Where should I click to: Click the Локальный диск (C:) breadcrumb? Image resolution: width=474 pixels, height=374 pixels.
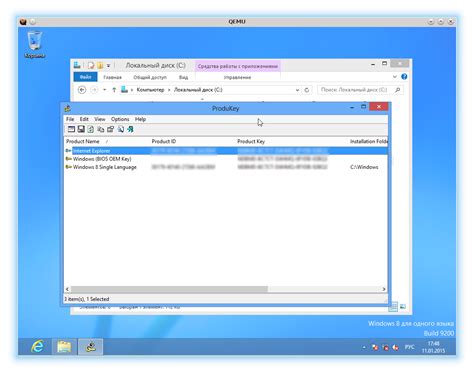(x=198, y=90)
